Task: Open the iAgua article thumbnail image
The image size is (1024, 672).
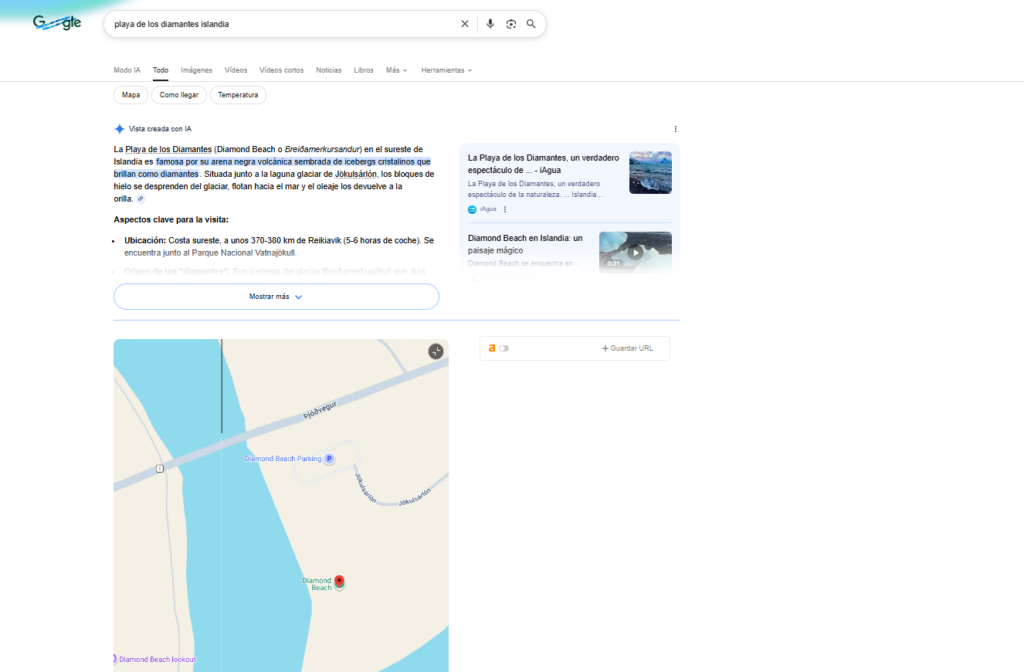Action: (x=650, y=172)
